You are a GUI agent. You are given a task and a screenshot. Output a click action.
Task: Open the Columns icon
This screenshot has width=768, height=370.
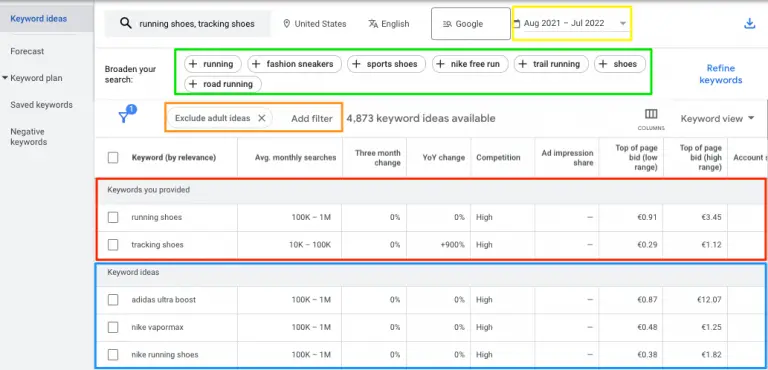651,114
